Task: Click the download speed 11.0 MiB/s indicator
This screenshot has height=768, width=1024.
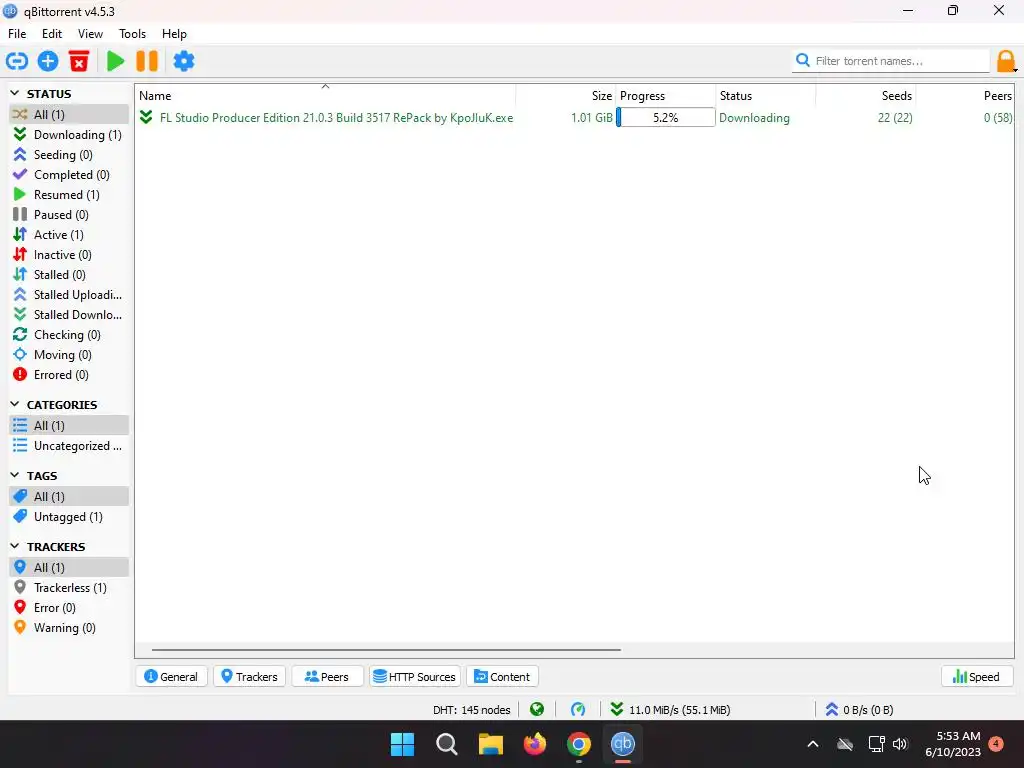Action: [671, 709]
